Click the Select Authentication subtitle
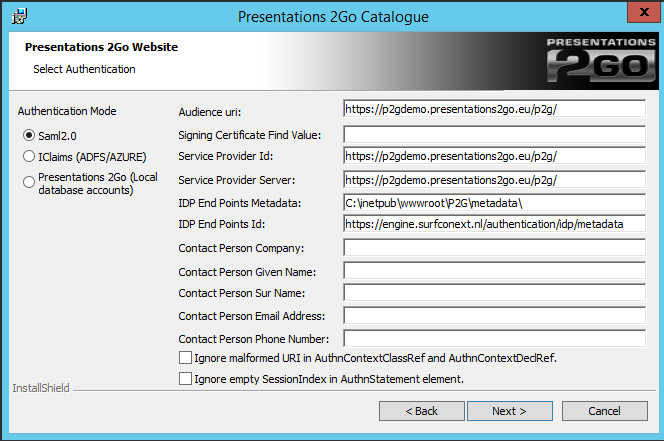This screenshot has width=664, height=441. click(x=84, y=69)
